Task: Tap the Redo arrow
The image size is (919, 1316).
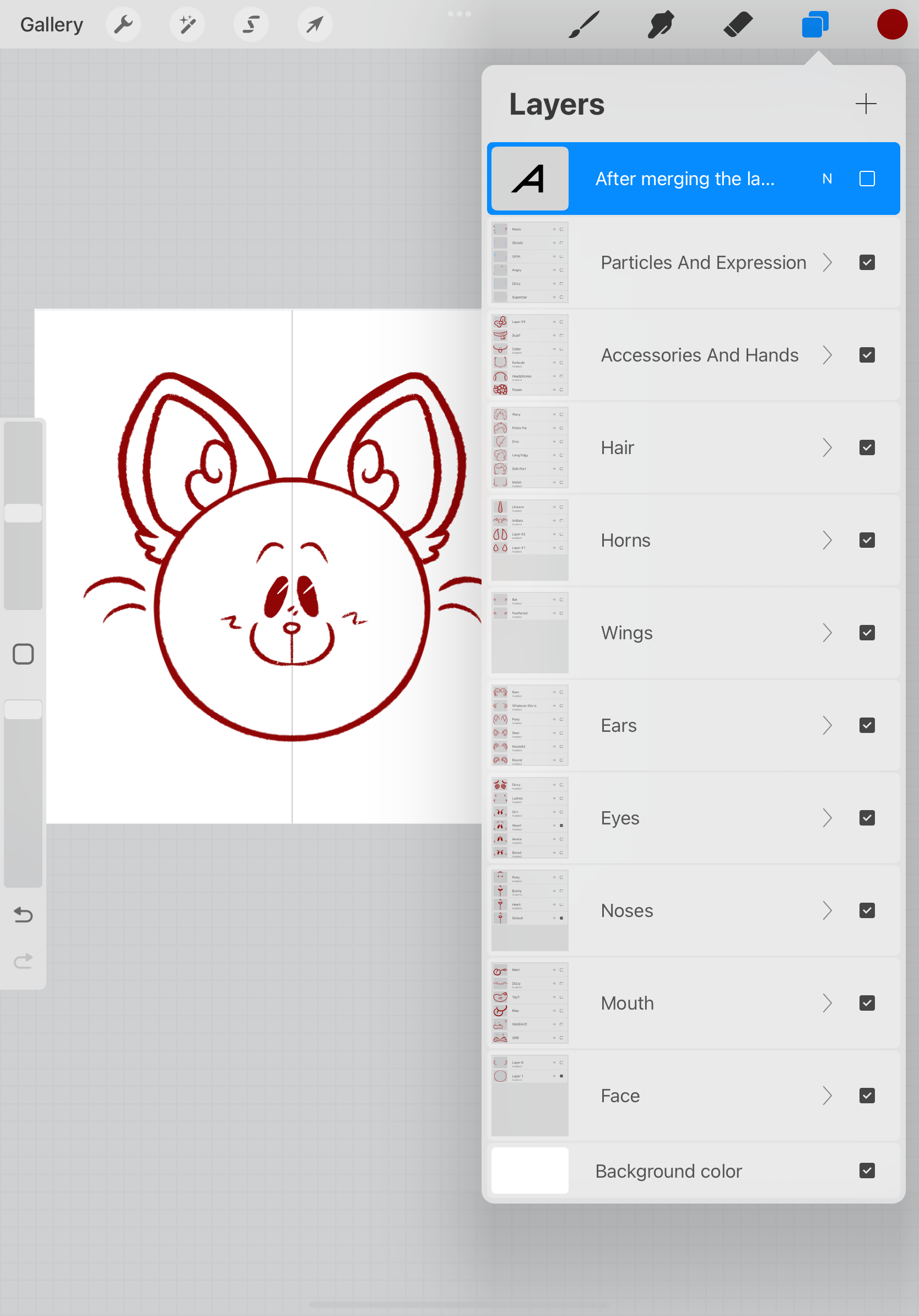Action: tap(23, 961)
